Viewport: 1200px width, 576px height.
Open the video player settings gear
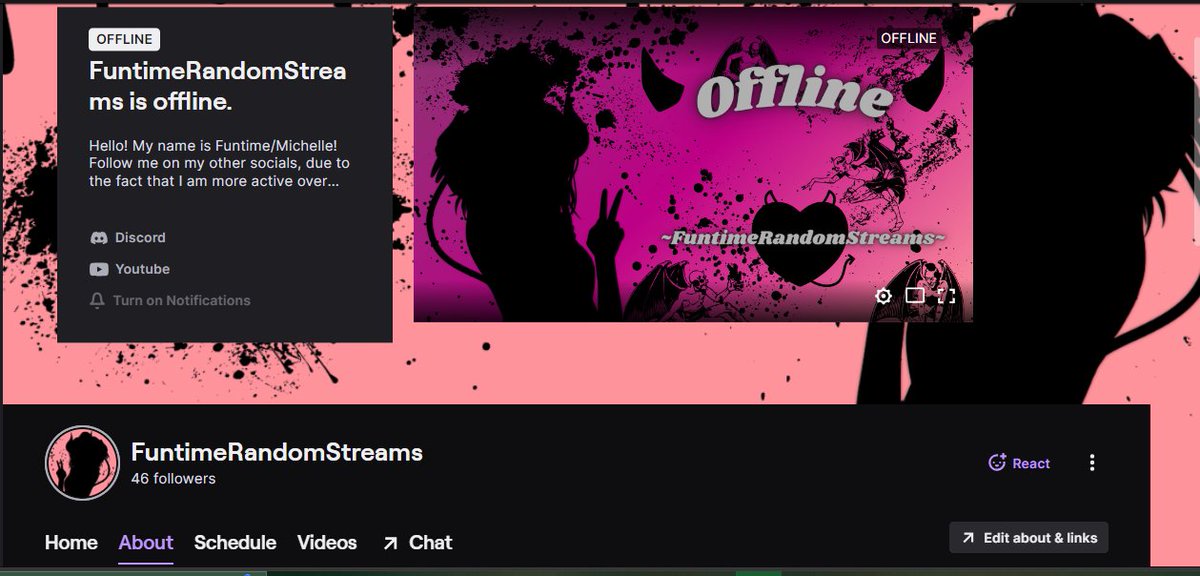(x=883, y=295)
